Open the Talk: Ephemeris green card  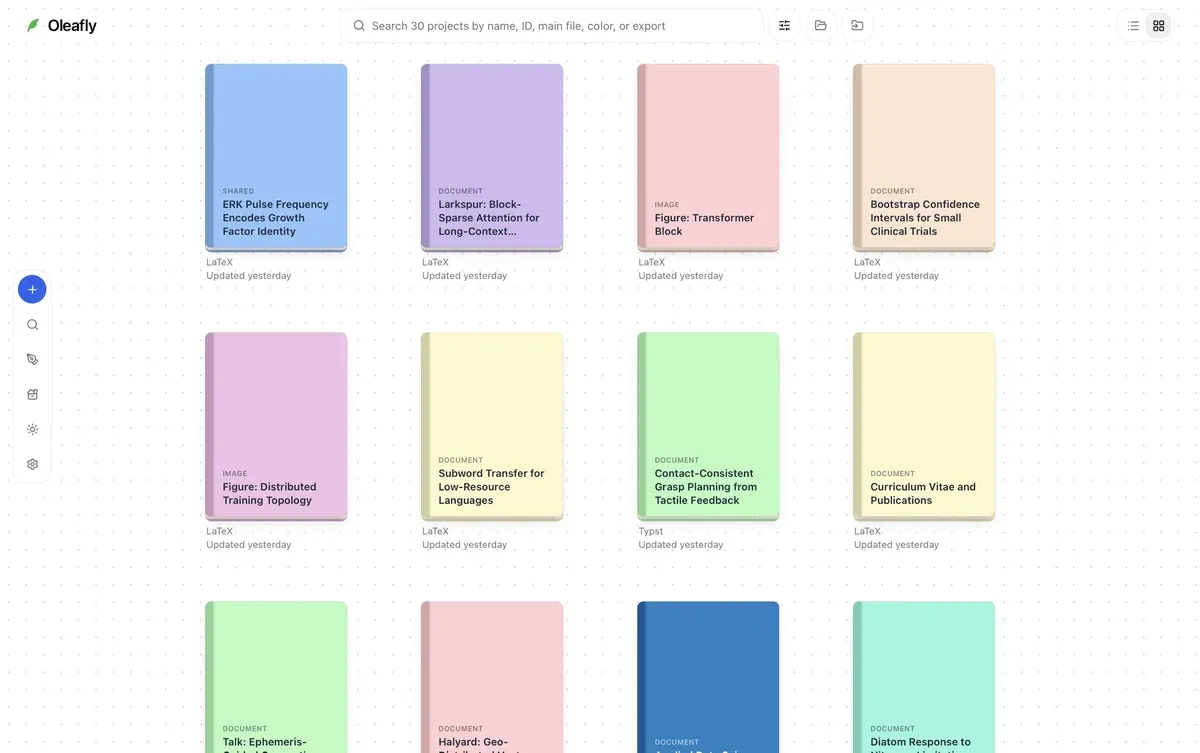[x=276, y=677]
